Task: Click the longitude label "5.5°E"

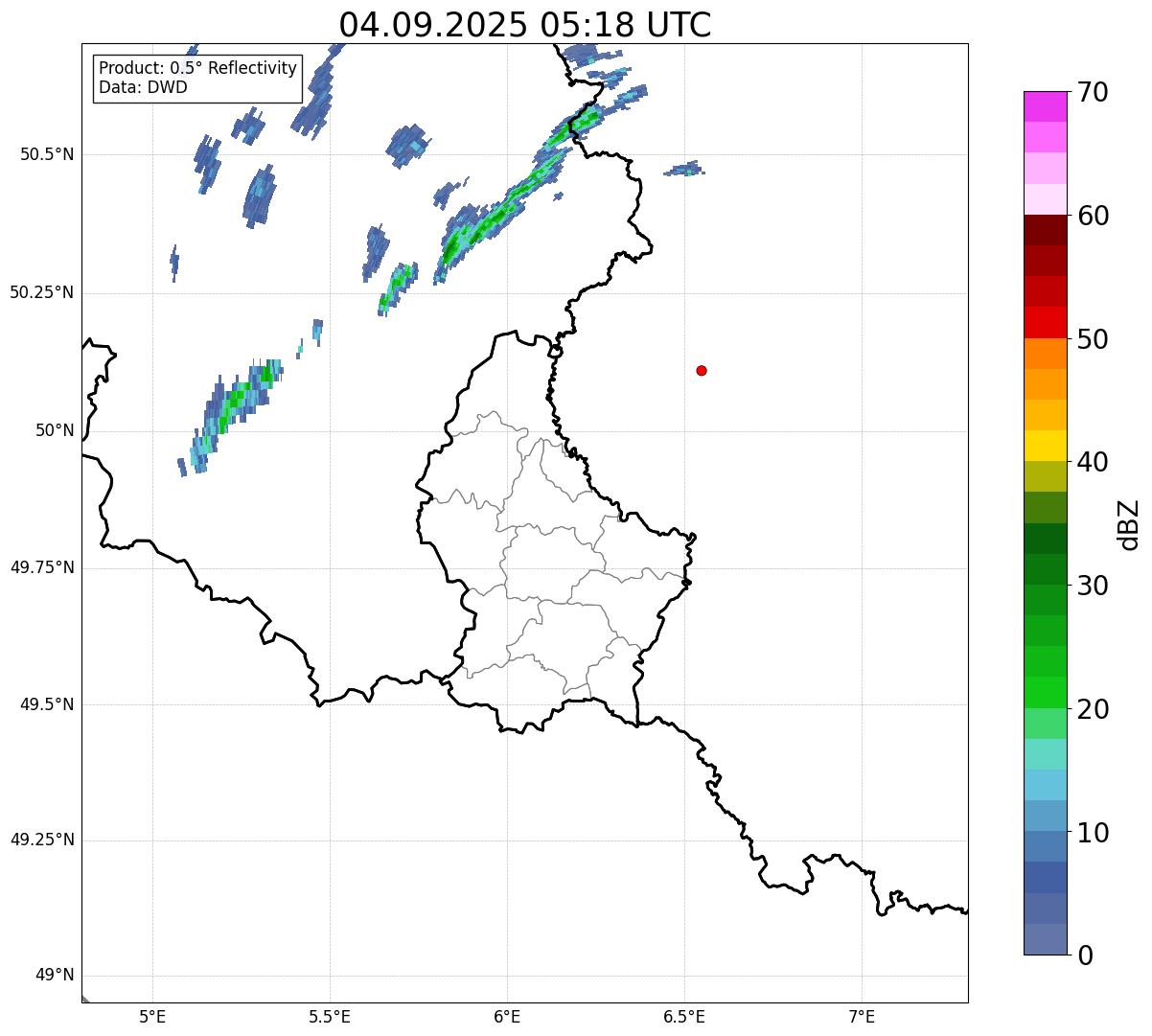Action: 330,1017
